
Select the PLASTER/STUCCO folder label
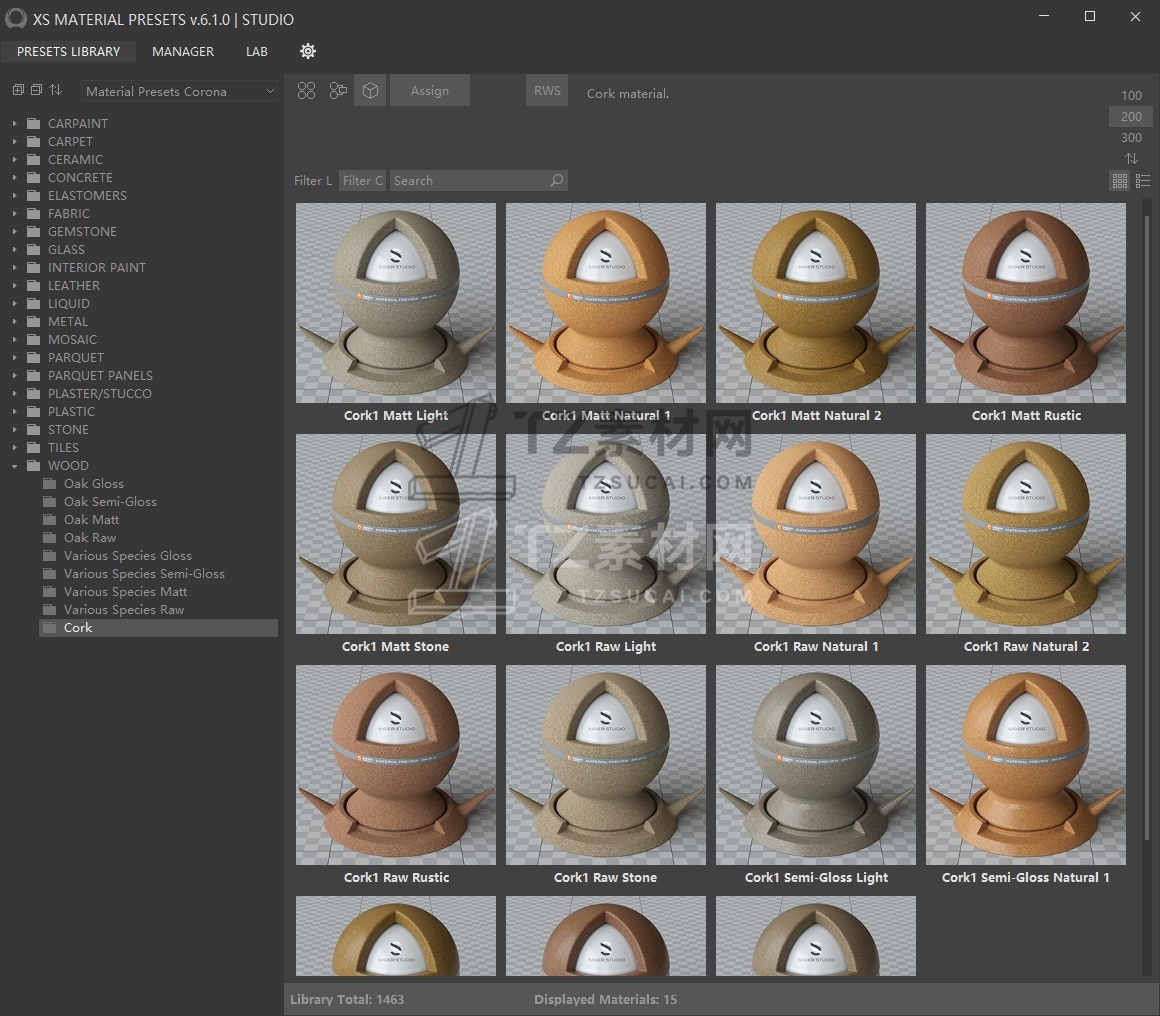click(x=100, y=394)
